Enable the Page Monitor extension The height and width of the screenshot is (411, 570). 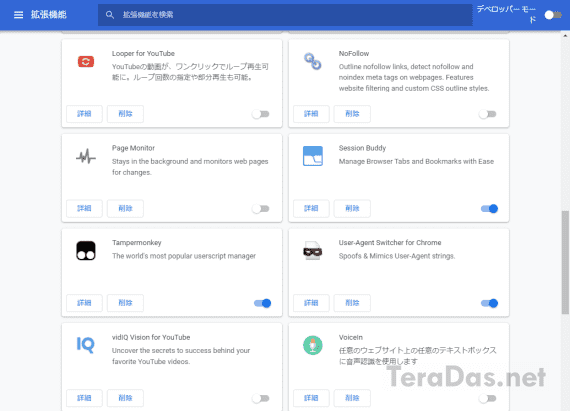pos(261,209)
